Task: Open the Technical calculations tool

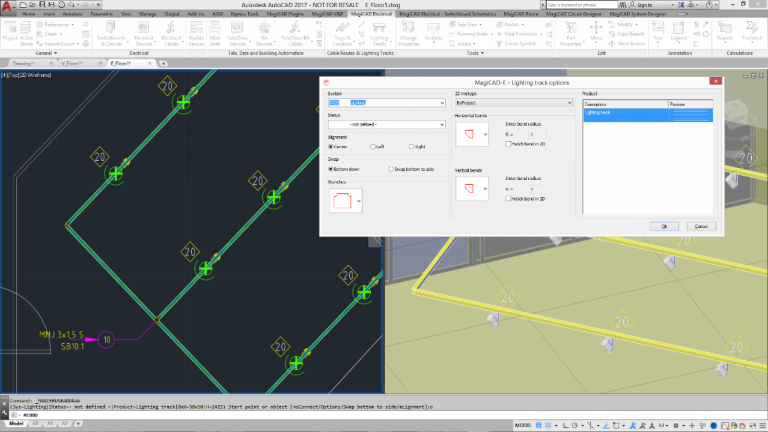Action: click(752, 32)
